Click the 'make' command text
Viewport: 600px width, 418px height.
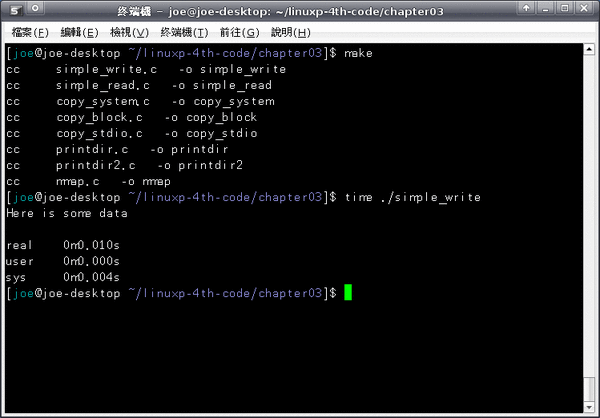click(x=358, y=53)
